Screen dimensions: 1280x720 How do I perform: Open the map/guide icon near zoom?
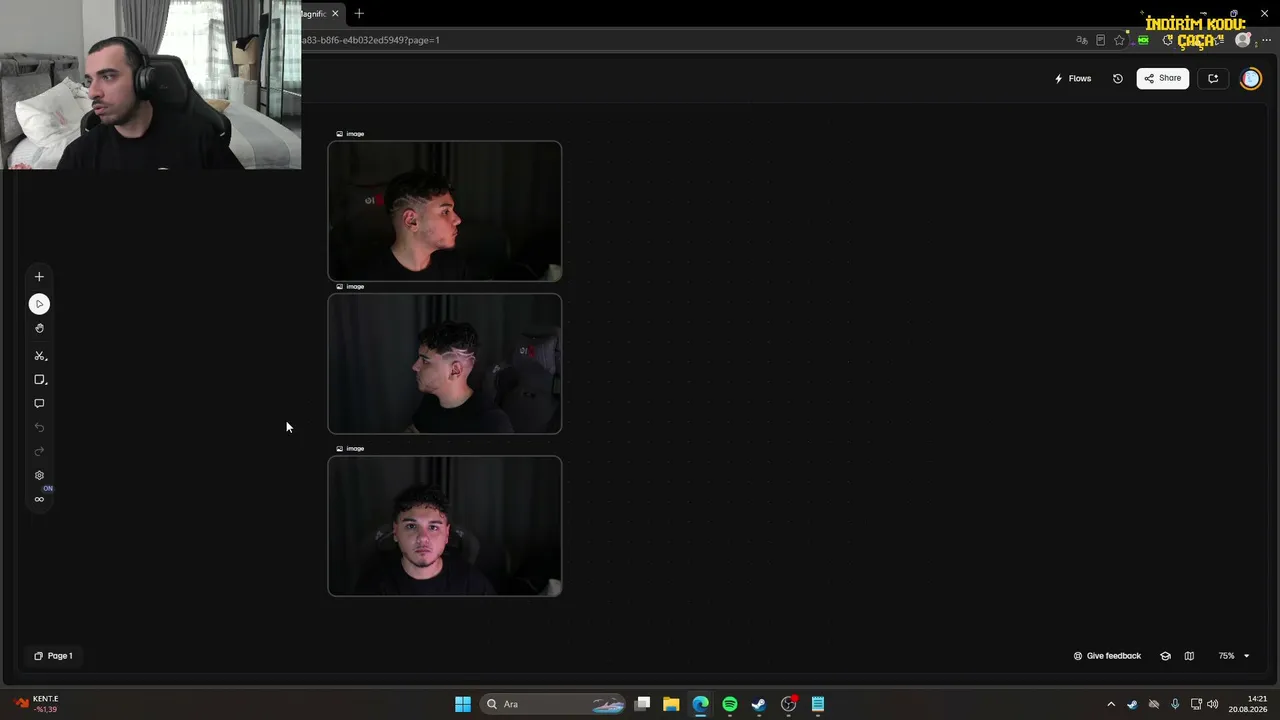point(1189,656)
